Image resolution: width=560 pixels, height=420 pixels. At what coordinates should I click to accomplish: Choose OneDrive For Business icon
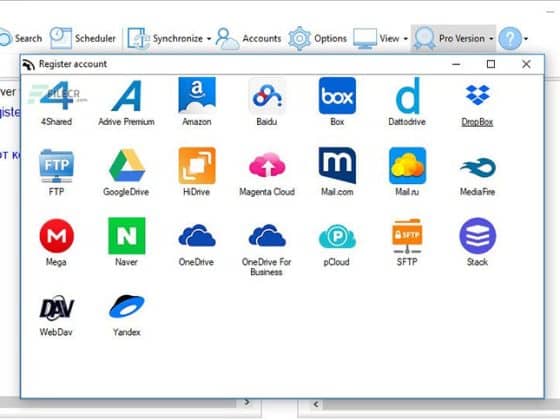click(267, 235)
